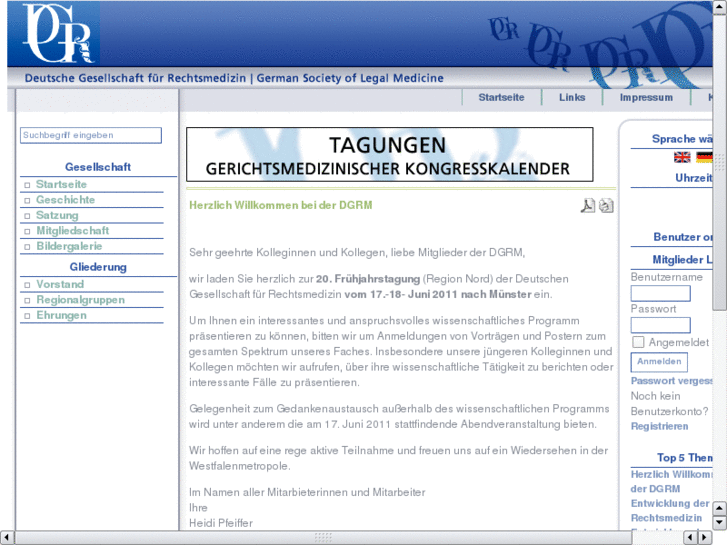Click horizontal scrollbar right arrow at far right

click(x=705, y=537)
